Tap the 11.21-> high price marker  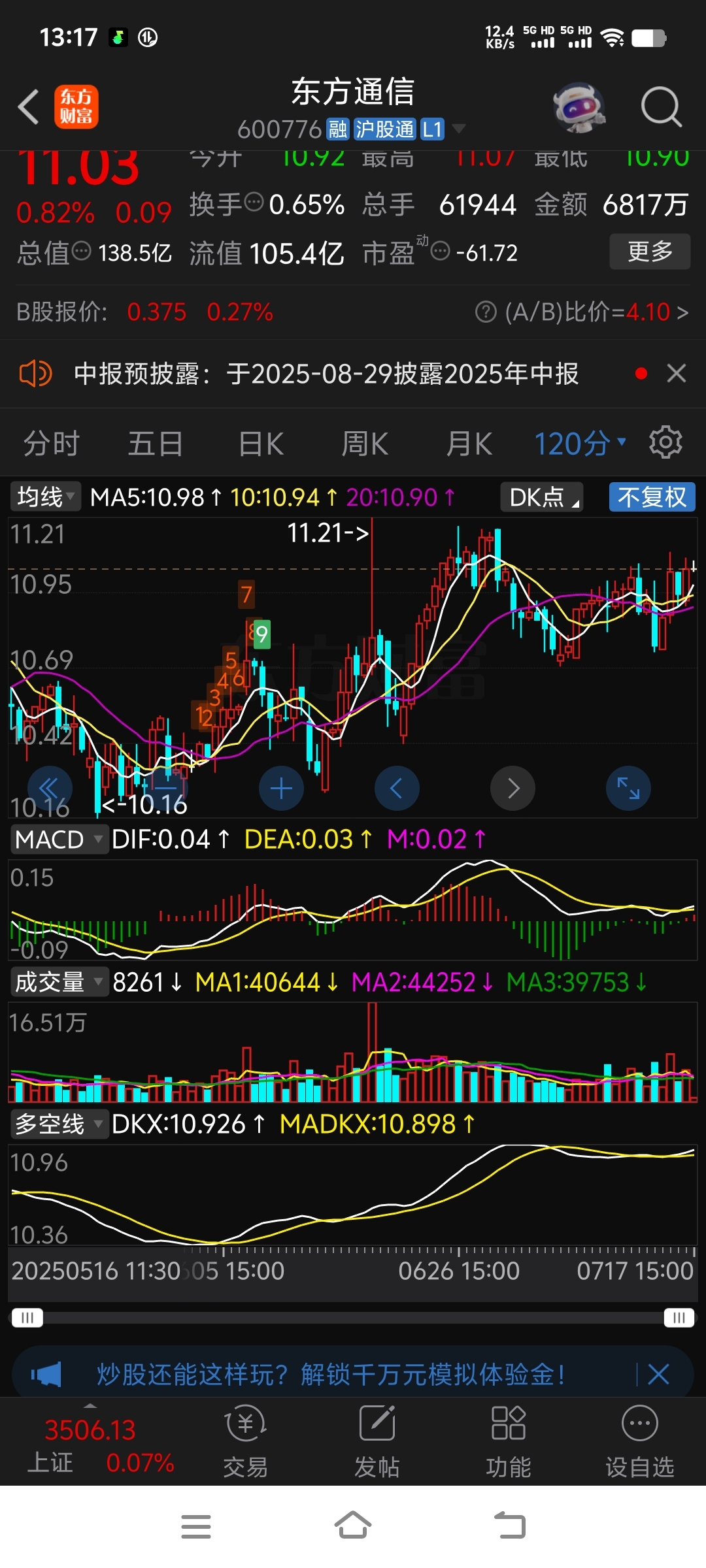click(x=328, y=533)
